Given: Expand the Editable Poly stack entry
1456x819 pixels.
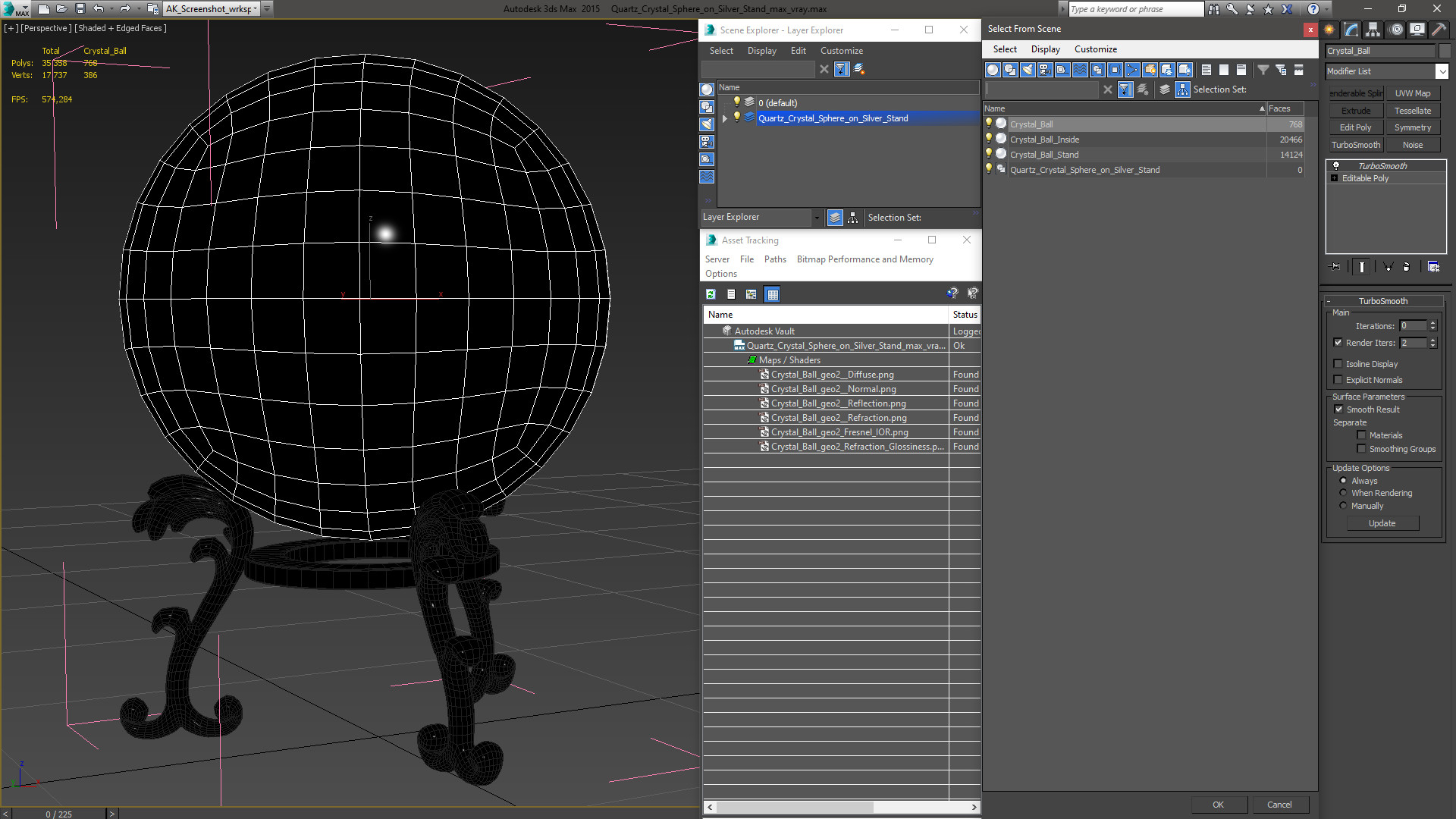Looking at the screenshot, I should pyautogui.click(x=1335, y=178).
